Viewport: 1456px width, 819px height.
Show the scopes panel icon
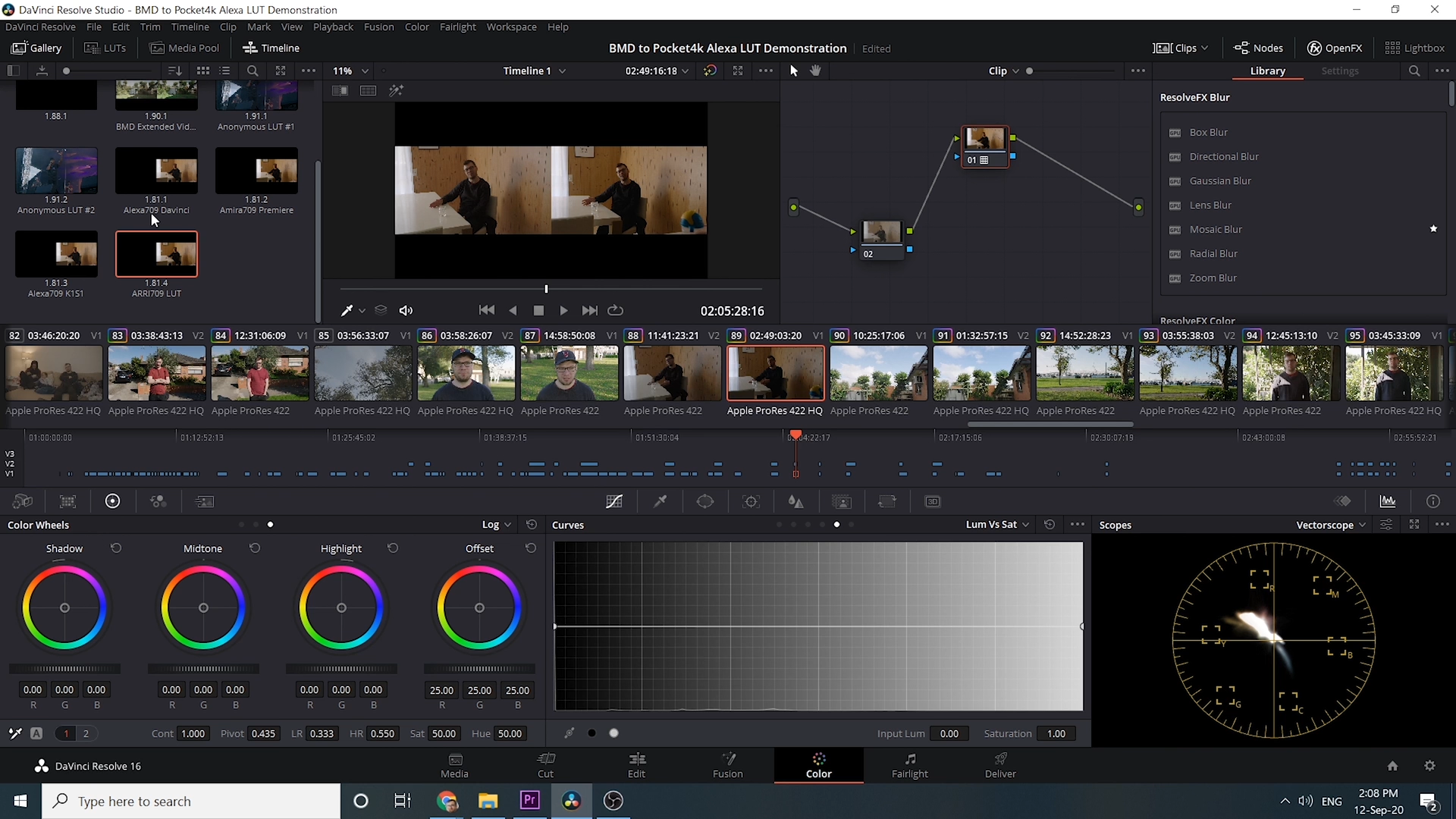[x=1388, y=501]
